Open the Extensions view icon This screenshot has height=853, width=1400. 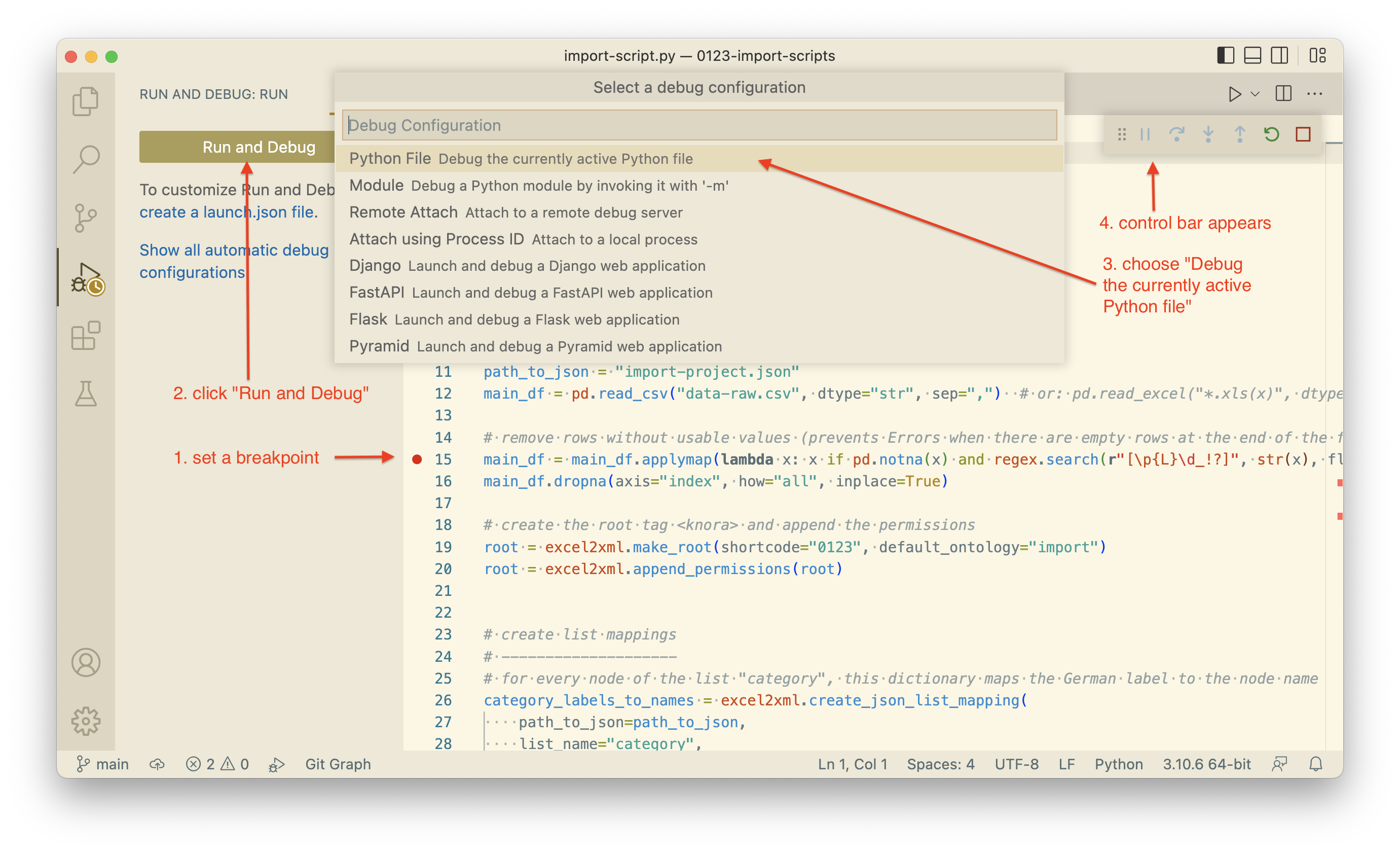coord(86,335)
